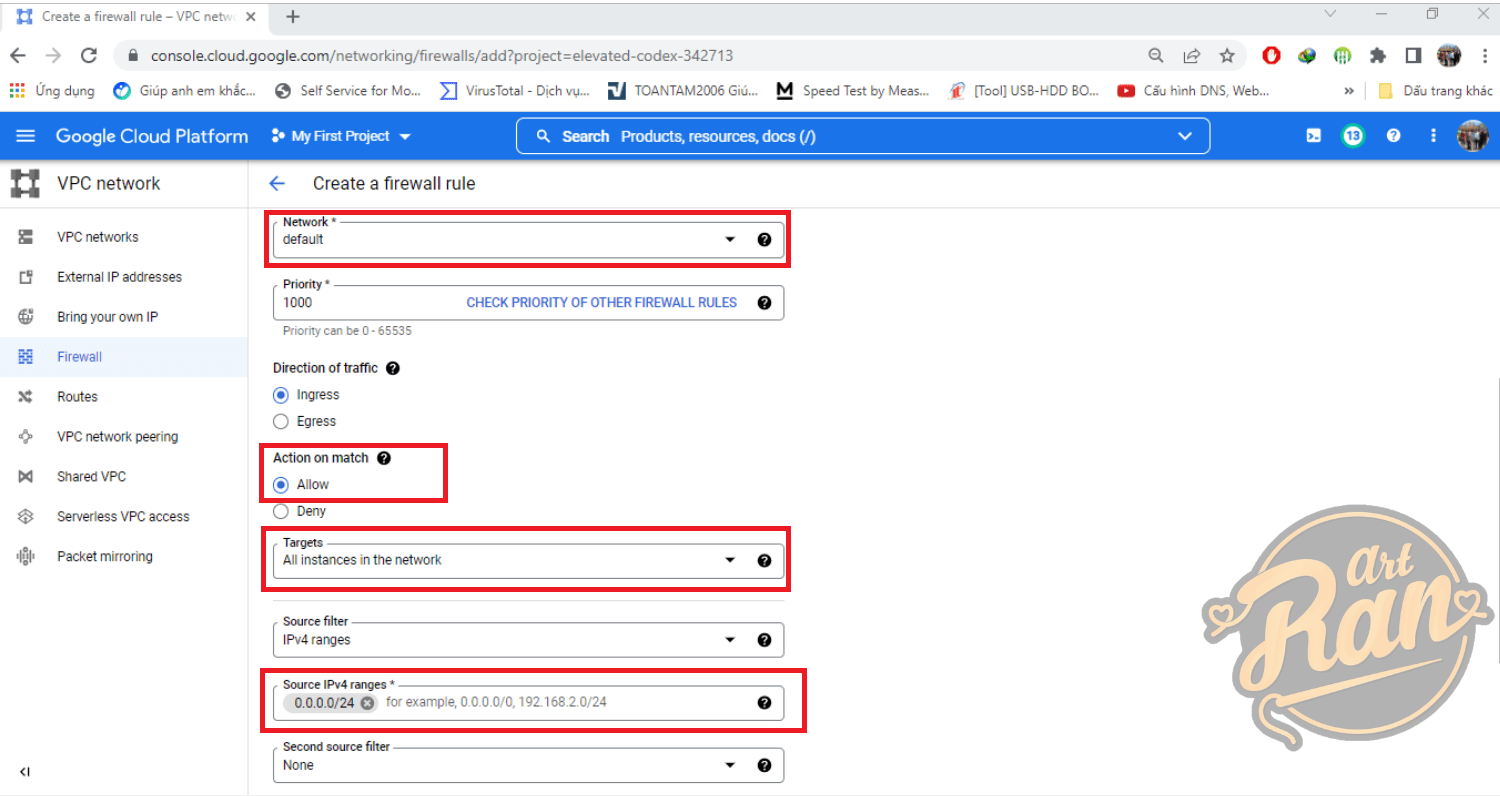Bookmark this page with the star icon

point(1227,56)
